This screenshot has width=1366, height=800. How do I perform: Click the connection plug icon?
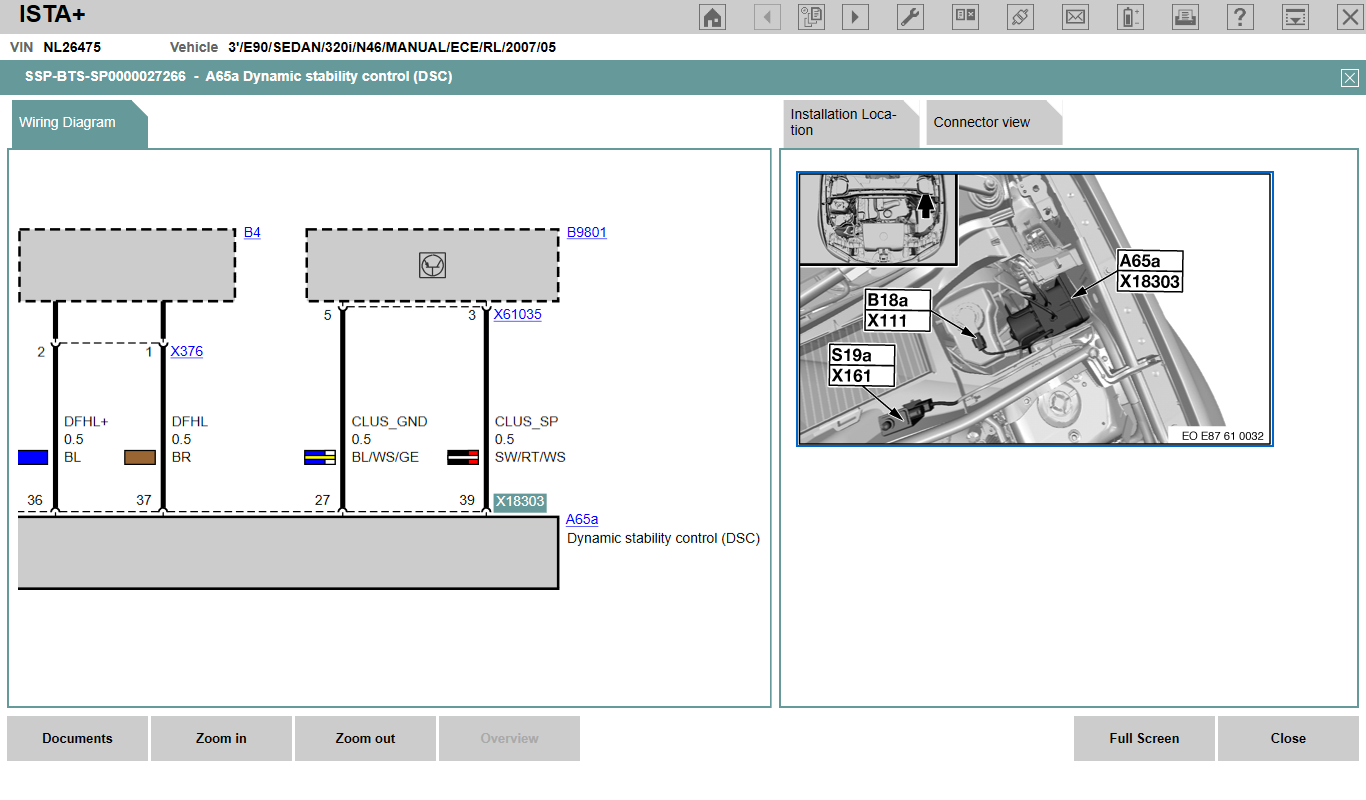tap(1020, 17)
